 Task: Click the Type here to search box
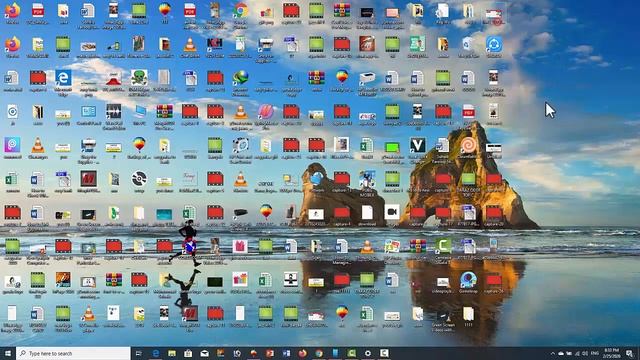point(73,353)
